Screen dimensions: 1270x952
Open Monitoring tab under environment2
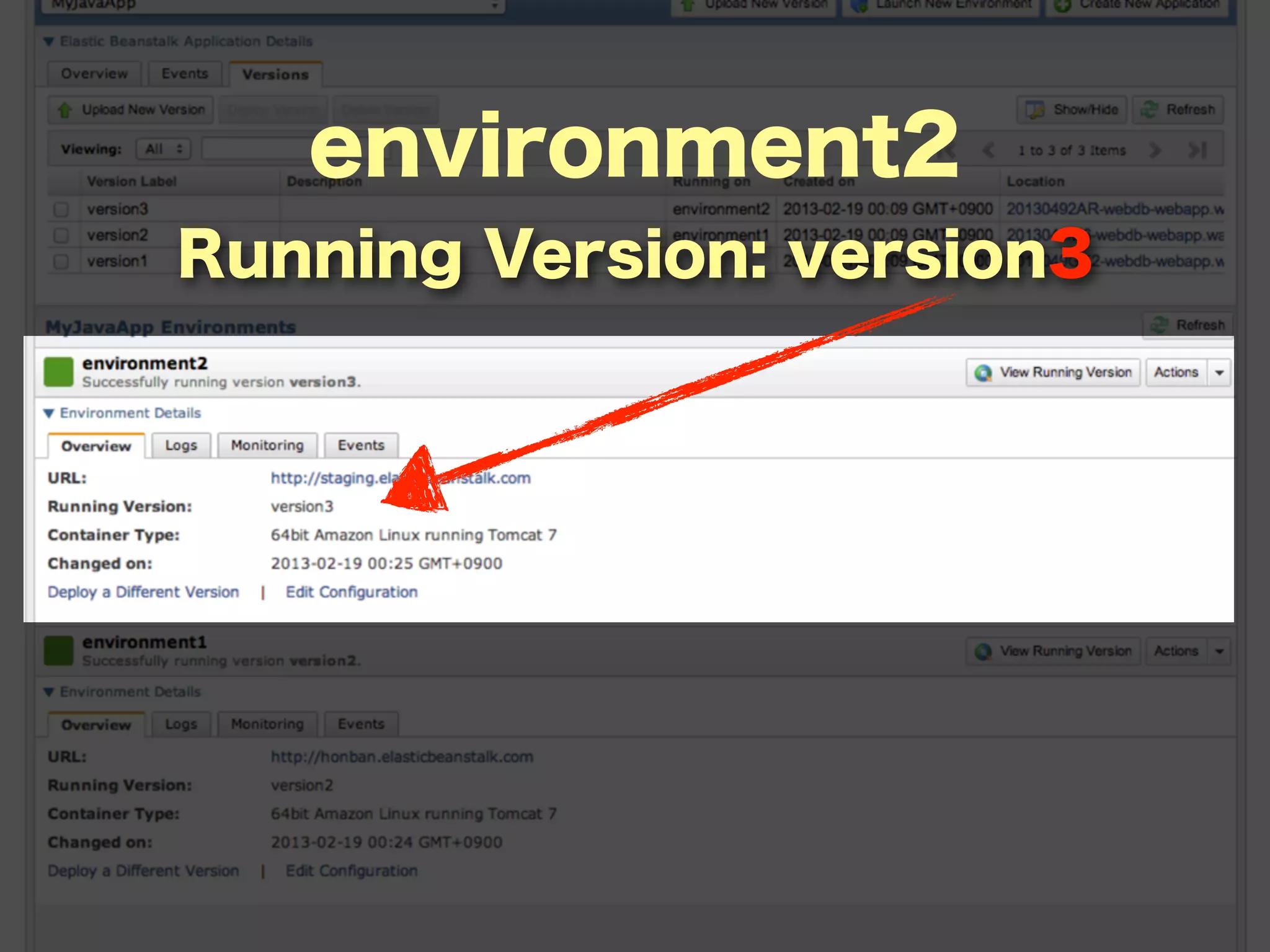267,446
